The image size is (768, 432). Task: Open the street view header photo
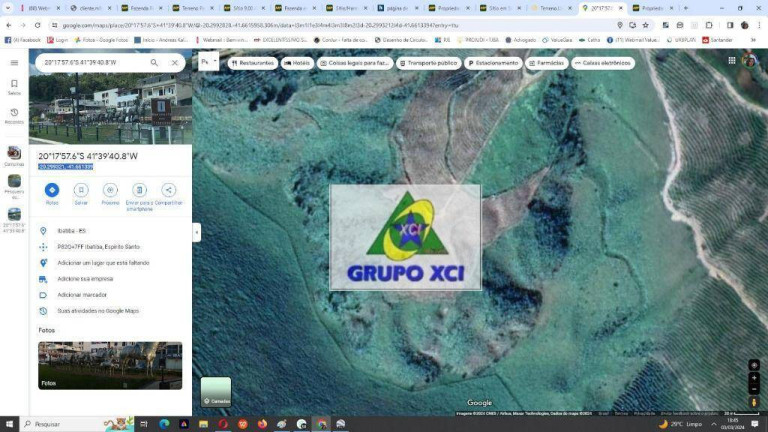point(111,109)
